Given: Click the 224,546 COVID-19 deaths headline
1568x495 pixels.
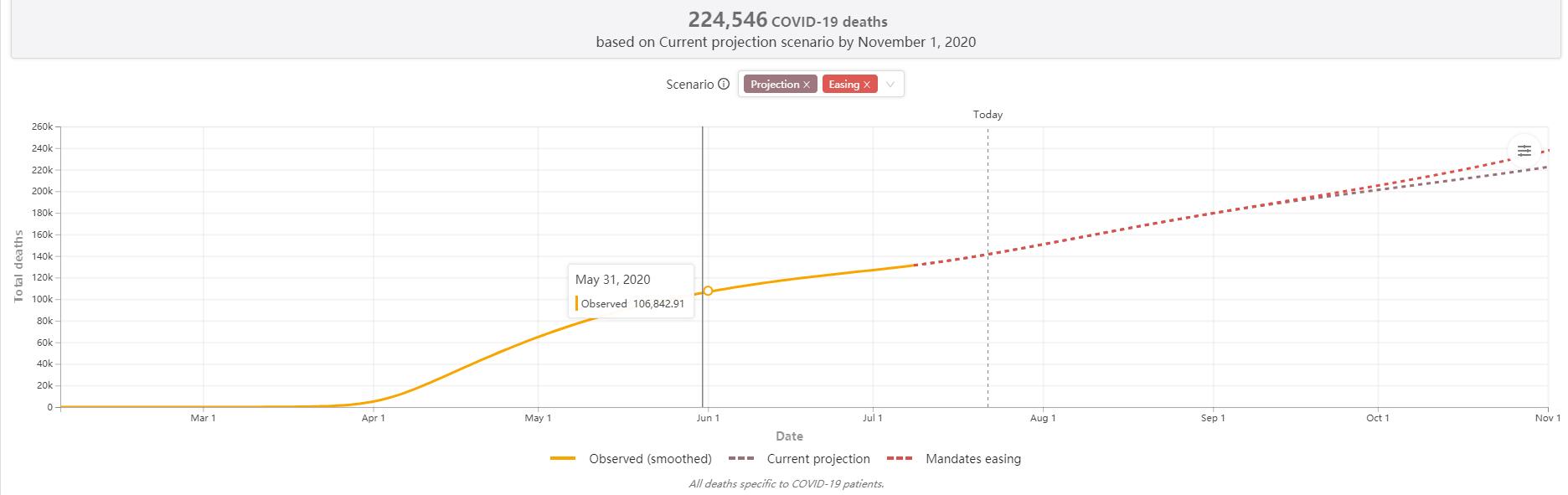Looking at the screenshot, I should [x=787, y=21].
